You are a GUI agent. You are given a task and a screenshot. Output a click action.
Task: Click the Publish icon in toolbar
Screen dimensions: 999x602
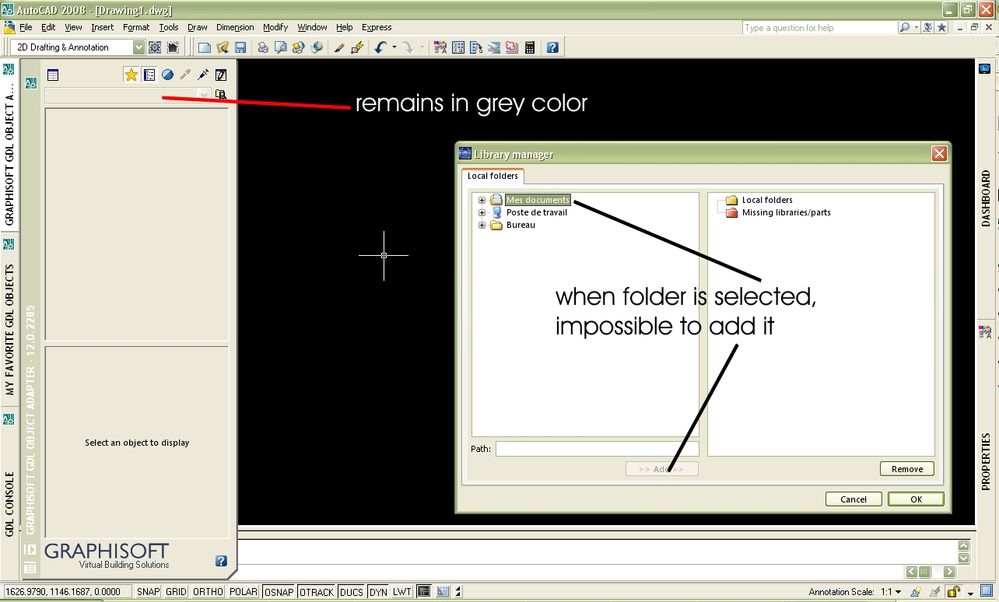298,47
